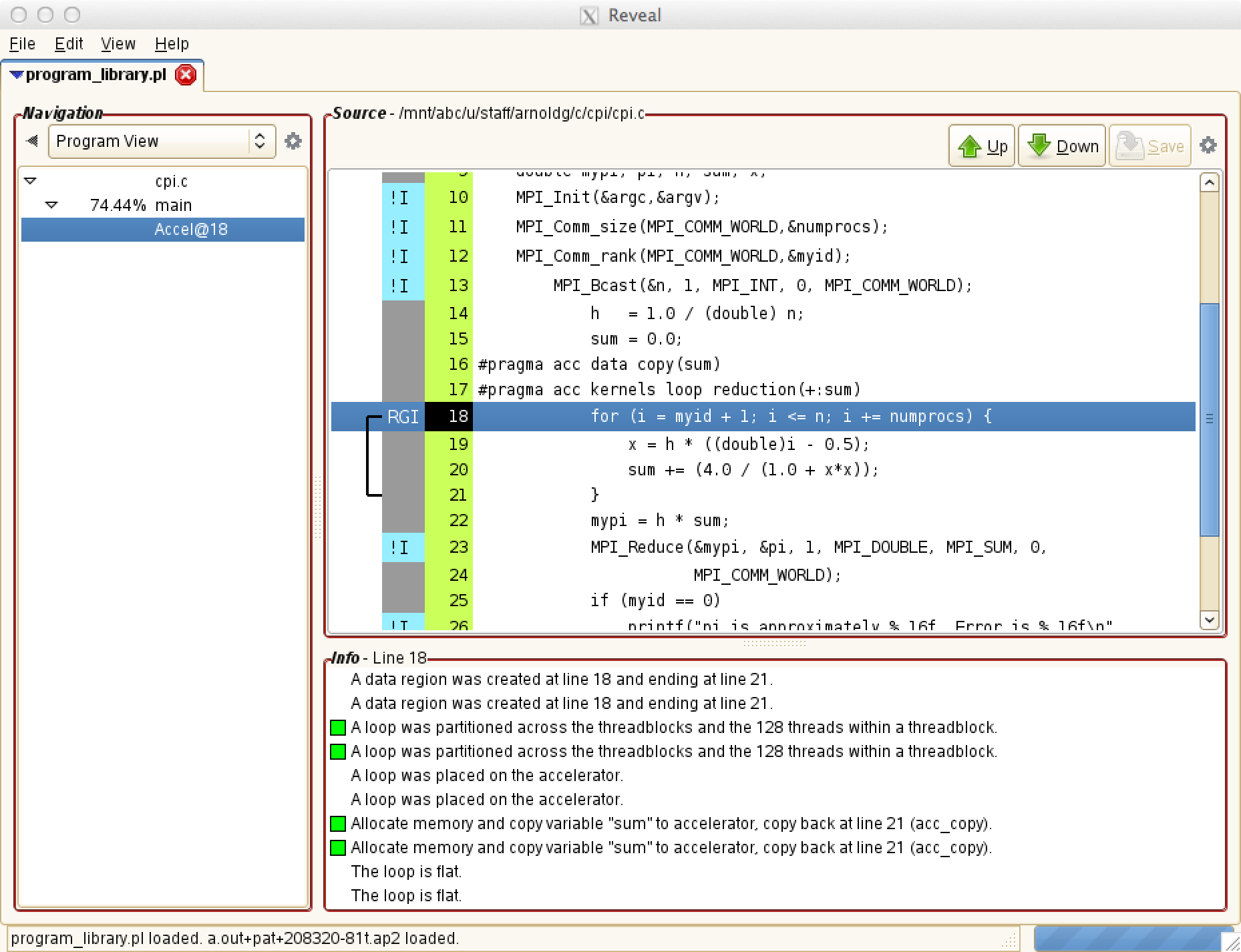This screenshot has height=952, width=1241.
Task: Click the back arrow in Navigation panel
Action: pyautogui.click(x=31, y=141)
